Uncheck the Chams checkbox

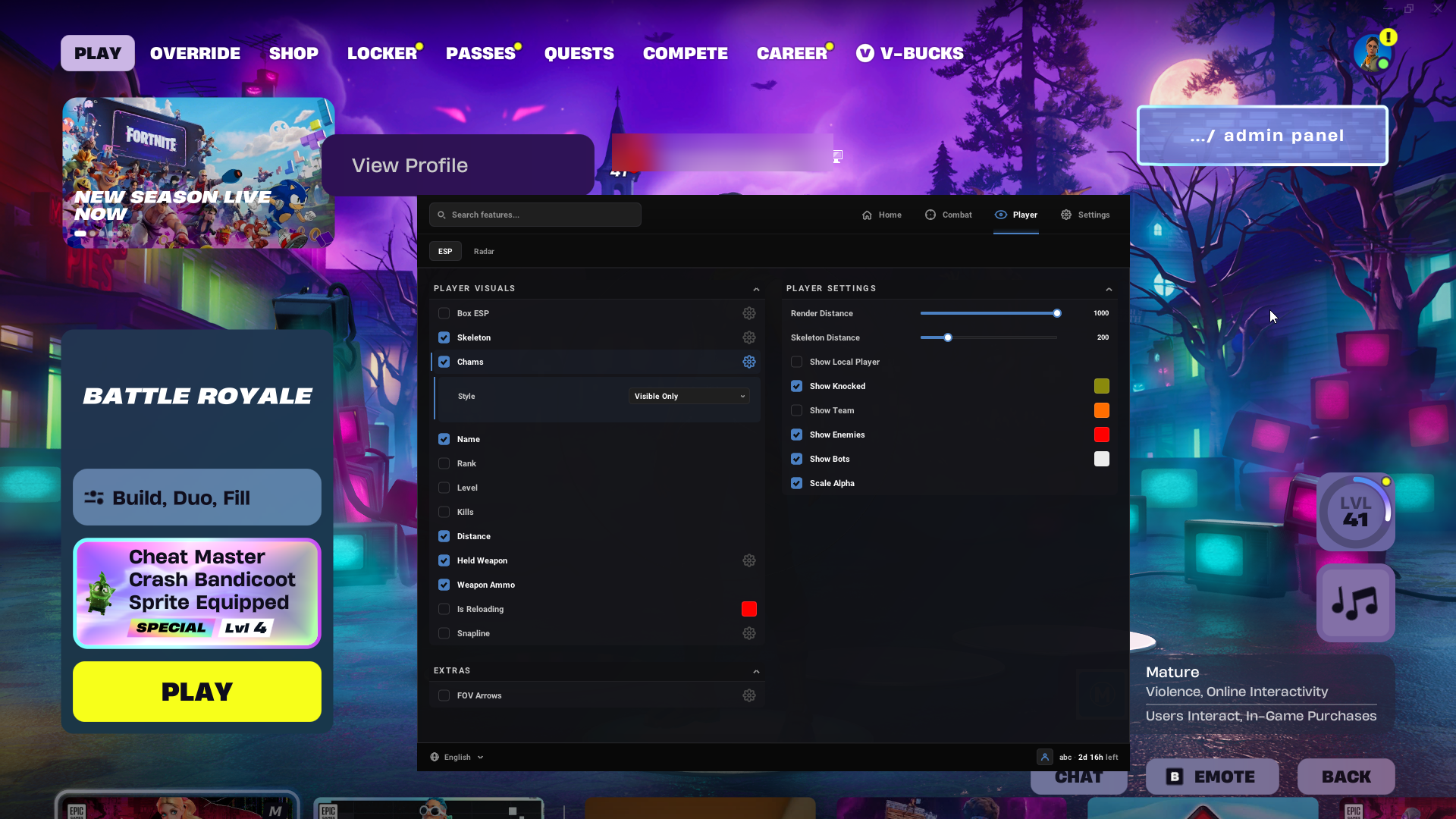click(x=444, y=362)
